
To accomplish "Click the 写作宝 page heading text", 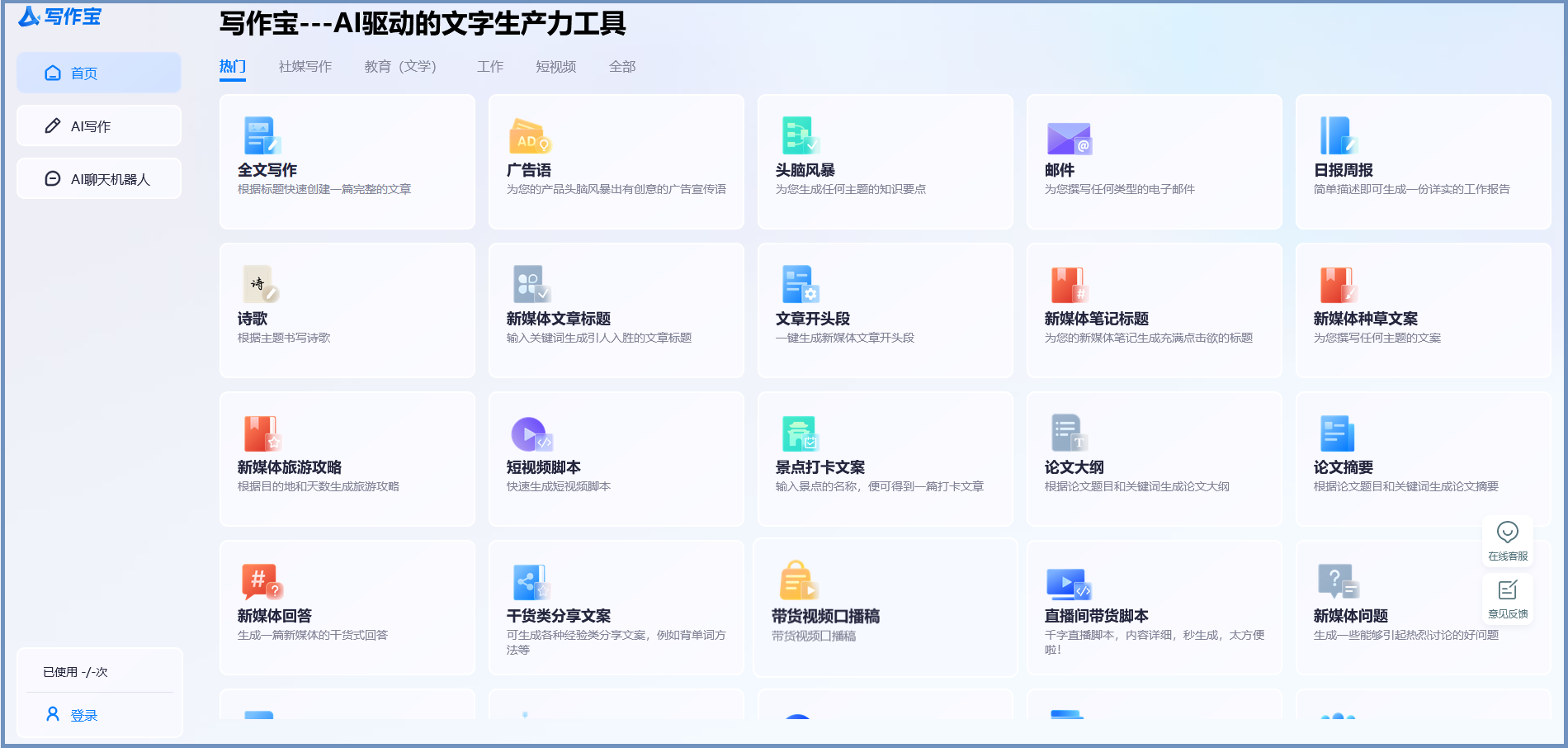I will coord(423,23).
